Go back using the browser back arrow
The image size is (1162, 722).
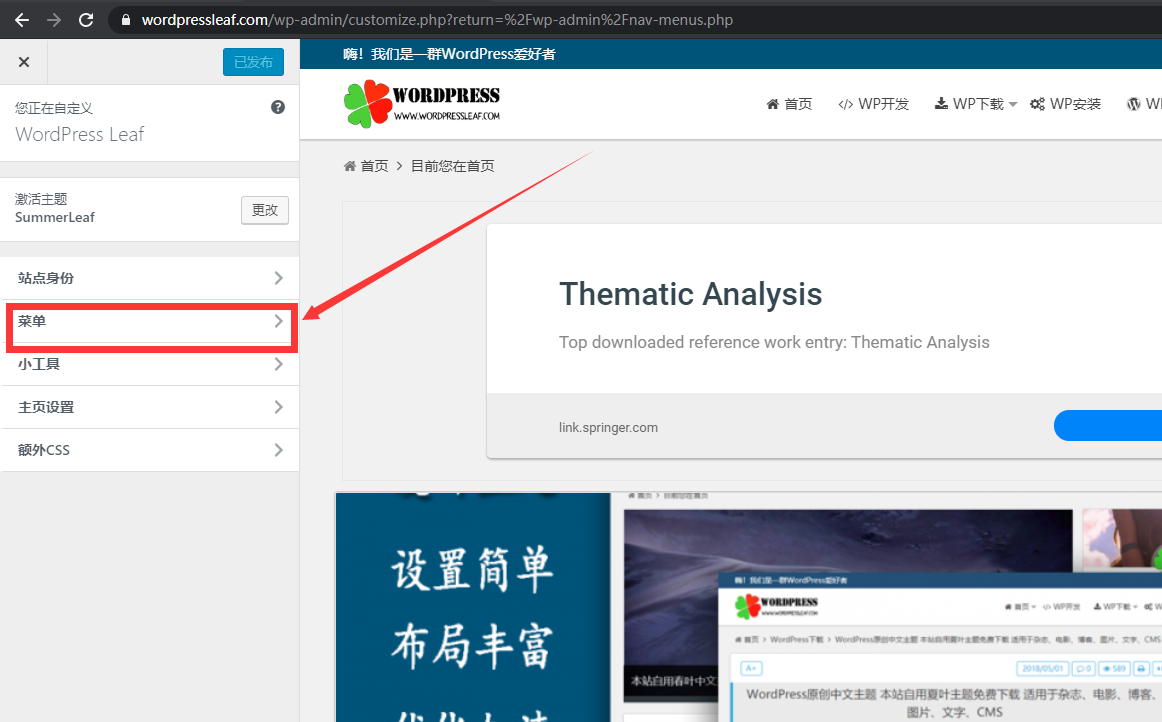[x=22, y=20]
